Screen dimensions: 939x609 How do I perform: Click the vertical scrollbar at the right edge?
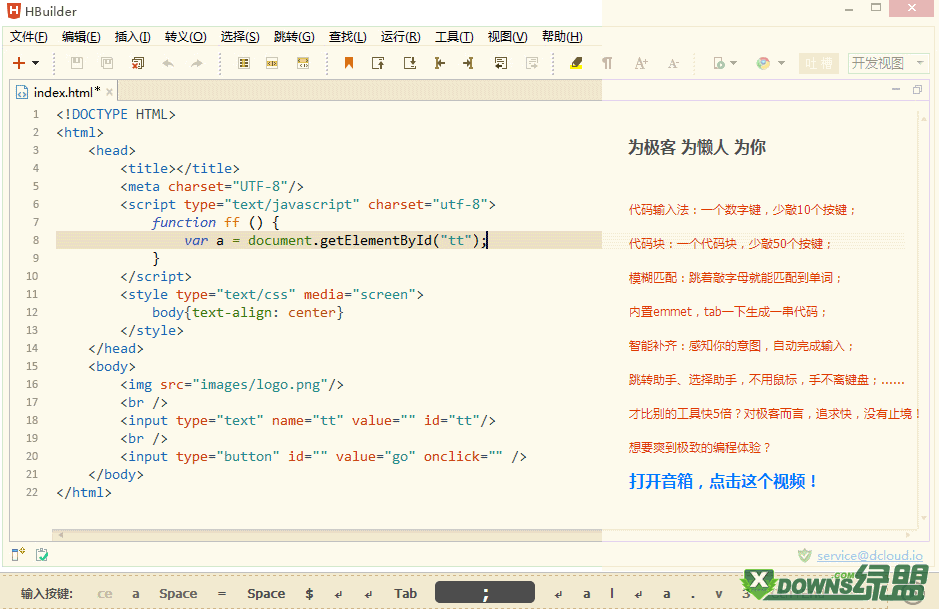click(x=923, y=317)
